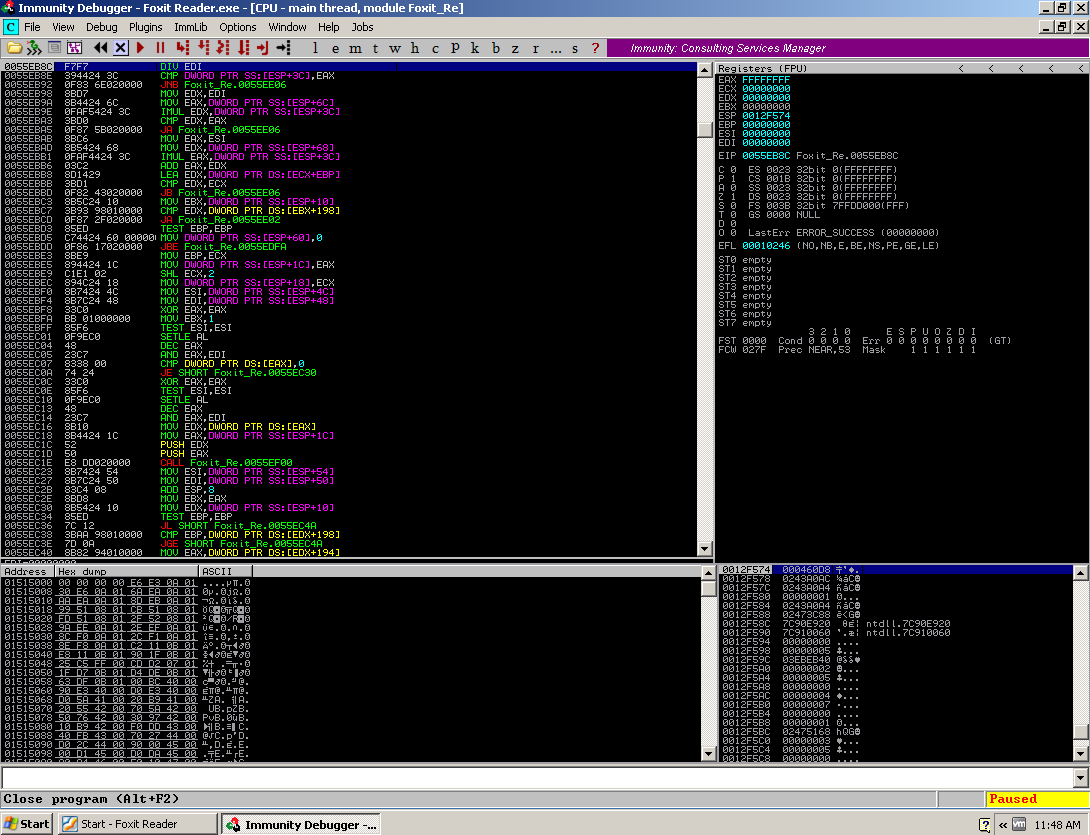Click disassembly pane scroll down arrow
This screenshot has height=835, width=1090.
coord(704,549)
